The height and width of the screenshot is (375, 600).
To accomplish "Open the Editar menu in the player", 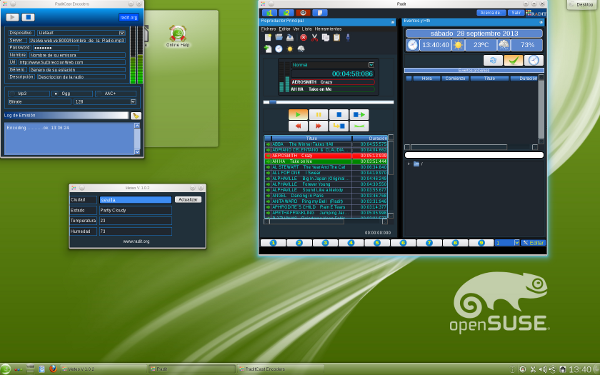I will (x=284, y=29).
